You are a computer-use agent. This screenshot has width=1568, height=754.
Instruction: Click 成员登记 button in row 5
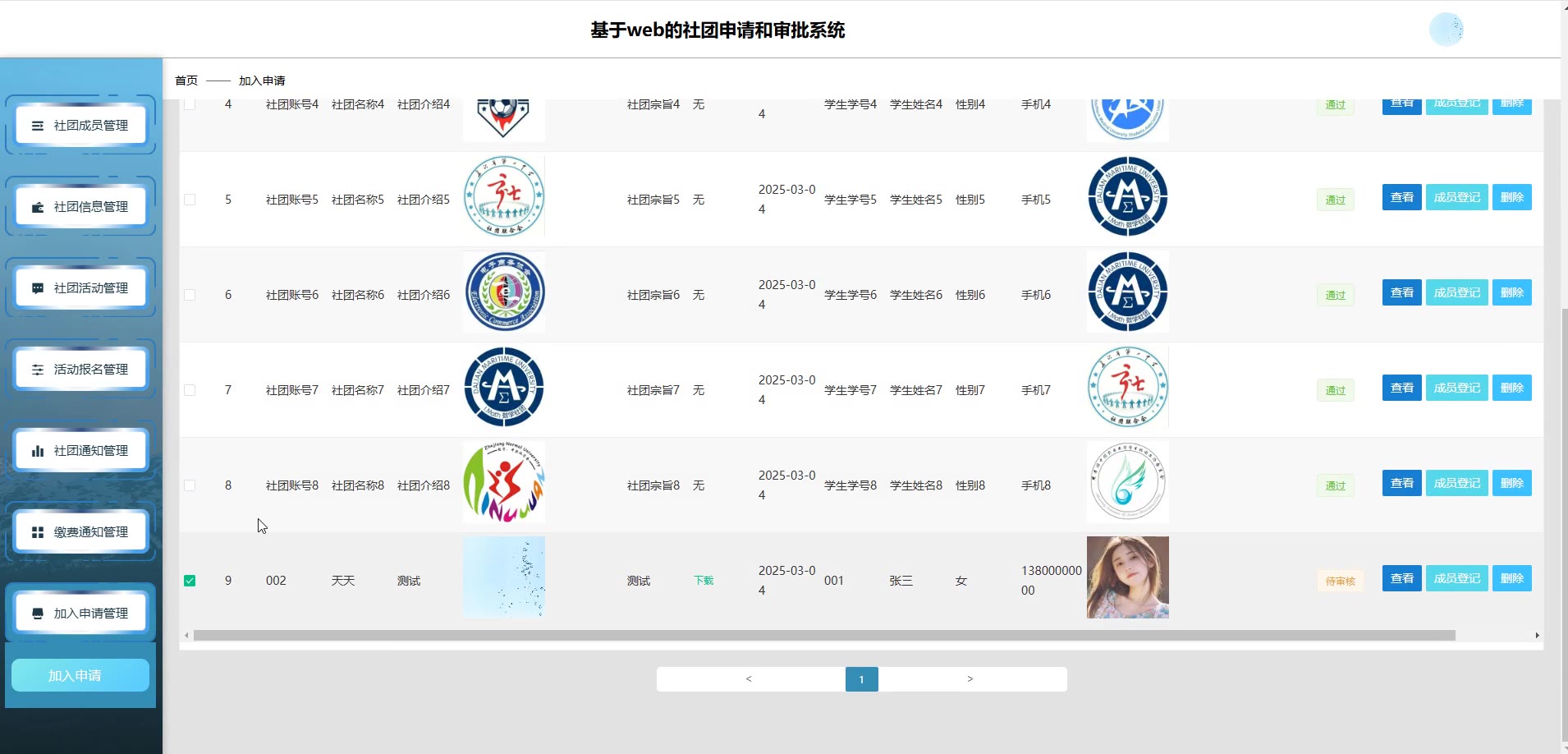[x=1457, y=197]
